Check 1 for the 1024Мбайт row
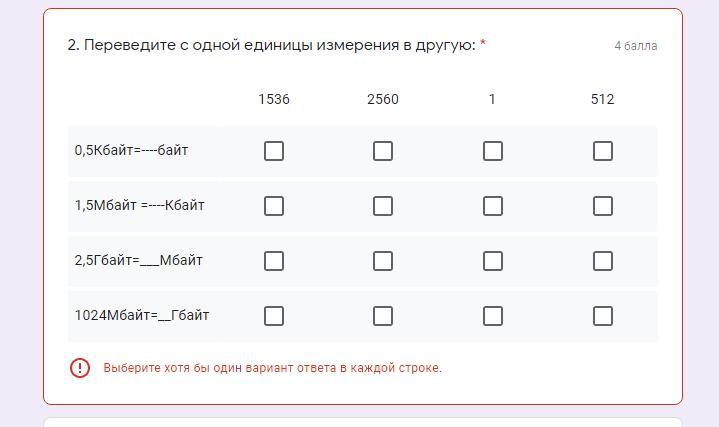 click(492, 316)
